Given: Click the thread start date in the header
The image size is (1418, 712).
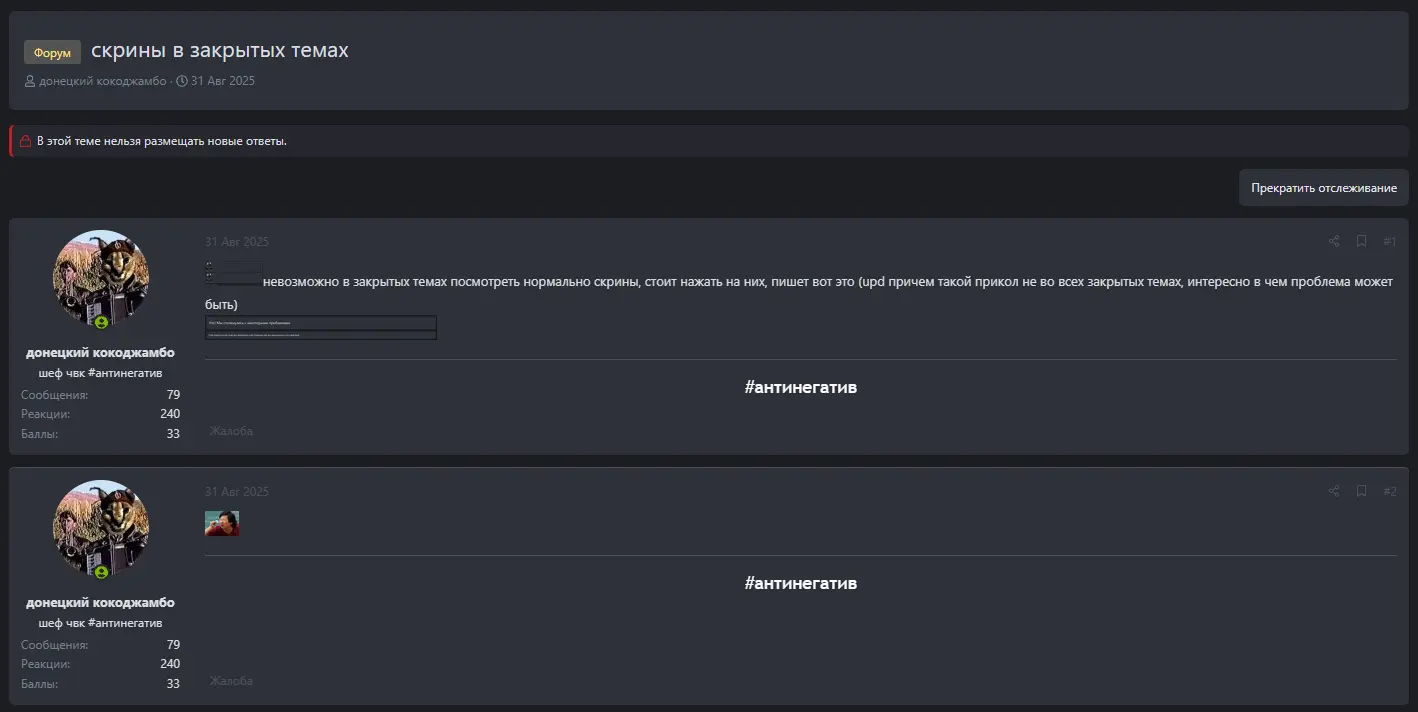Looking at the screenshot, I should (222, 81).
